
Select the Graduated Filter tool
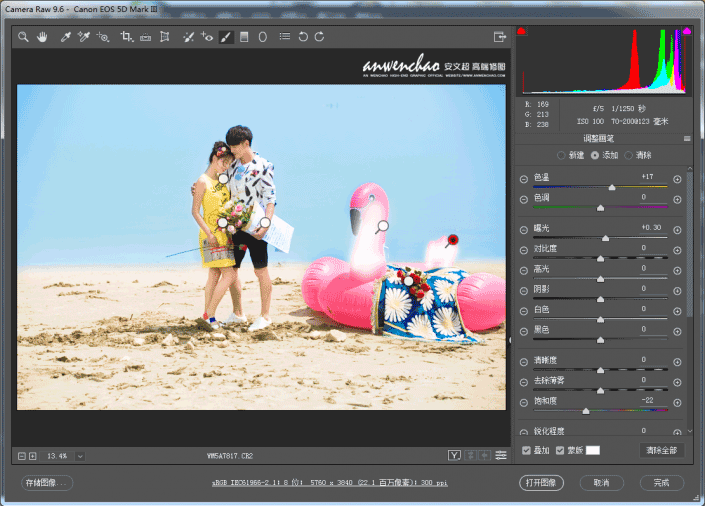244,37
